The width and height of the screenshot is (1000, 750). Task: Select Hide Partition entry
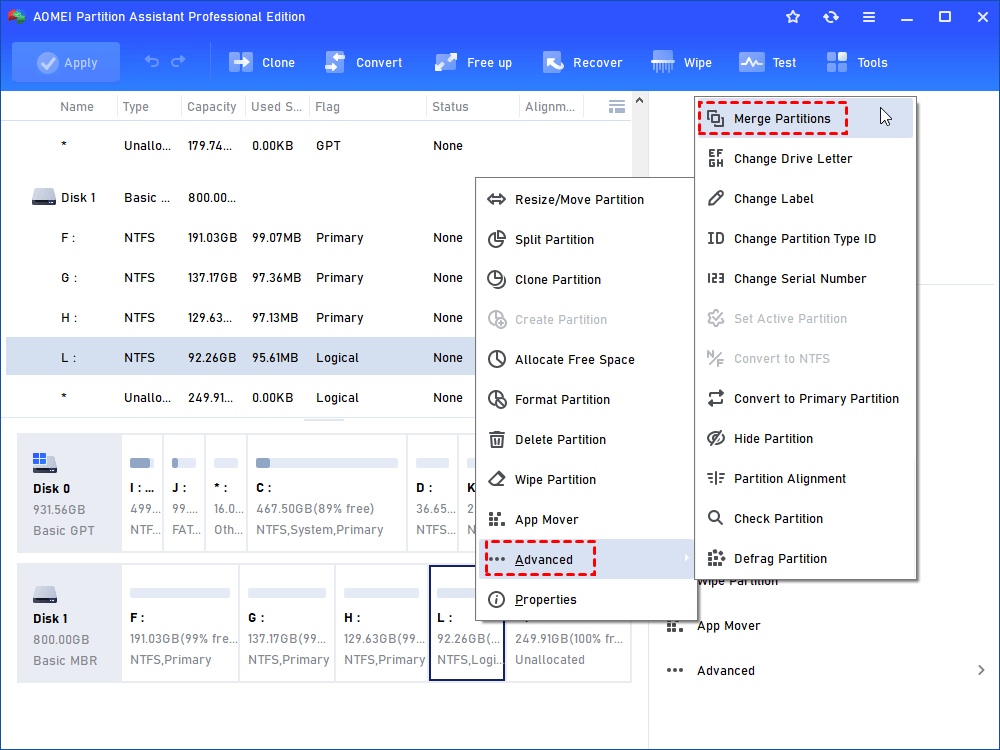click(805, 439)
